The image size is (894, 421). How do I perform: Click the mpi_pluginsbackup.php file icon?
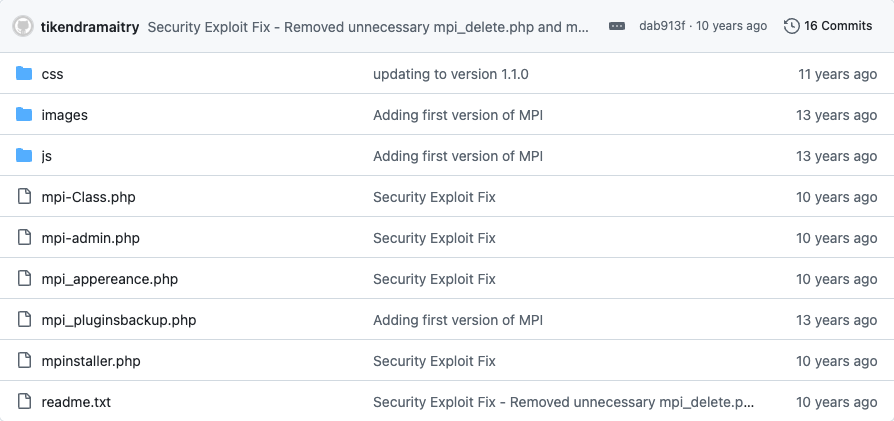pos(25,320)
